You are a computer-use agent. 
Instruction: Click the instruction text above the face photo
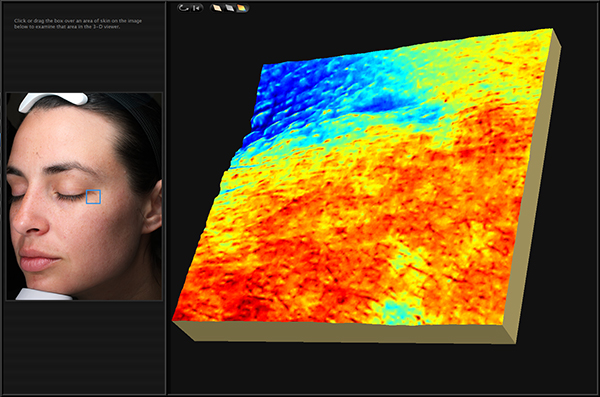(78, 24)
